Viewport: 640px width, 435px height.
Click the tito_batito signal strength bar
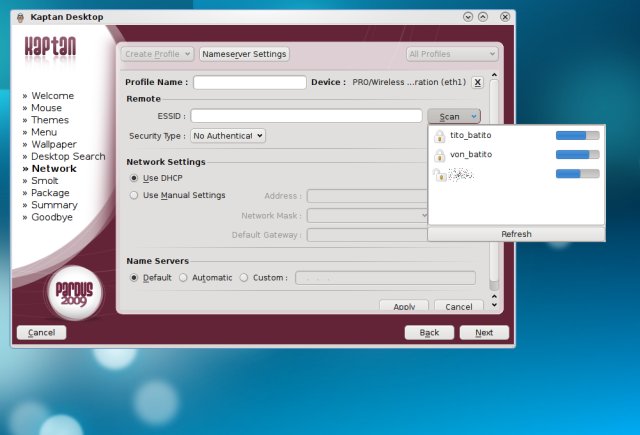(x=577, y=135)
